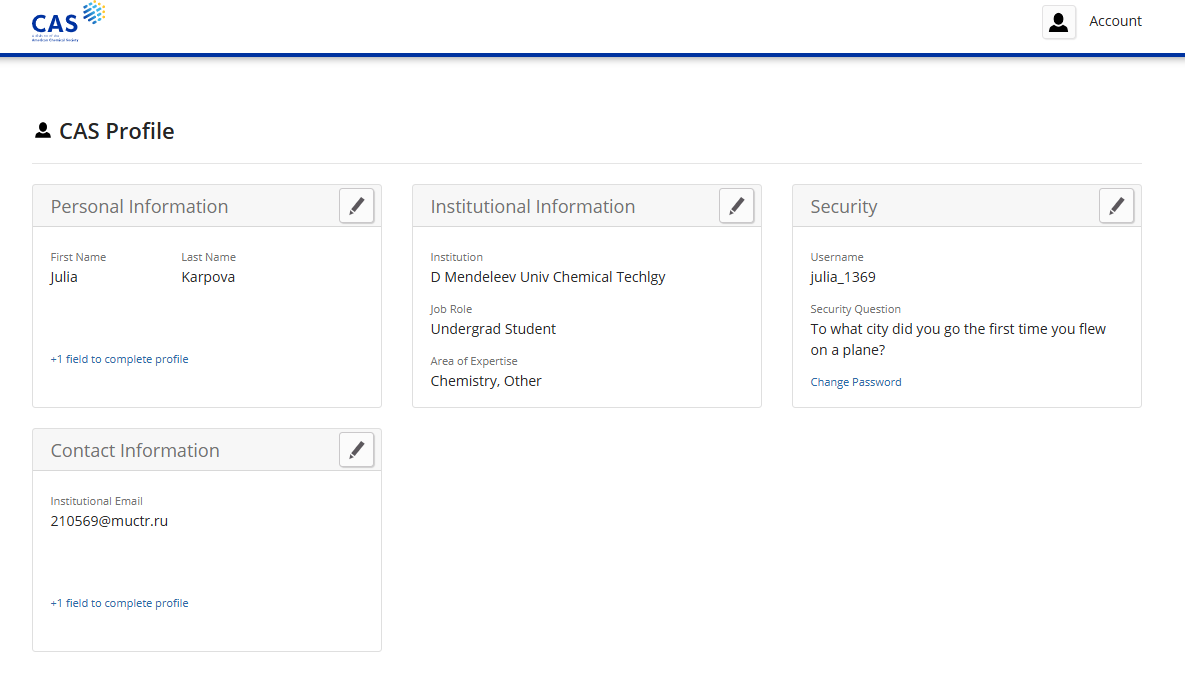This screenshot has width=1185, height=695.
Task: Select the Personal Information panel header
Action: tap(139, 207)
